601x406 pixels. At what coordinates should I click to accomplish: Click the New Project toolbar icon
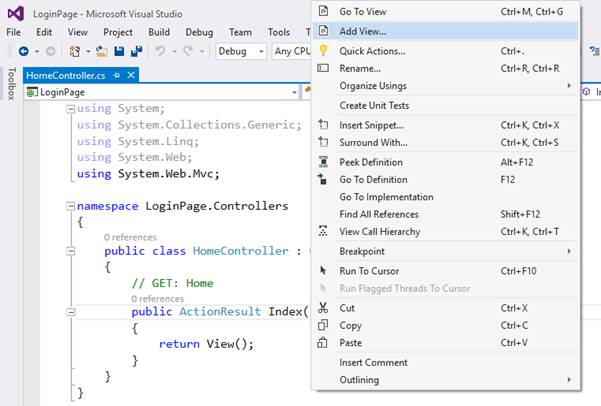point(74,51)
